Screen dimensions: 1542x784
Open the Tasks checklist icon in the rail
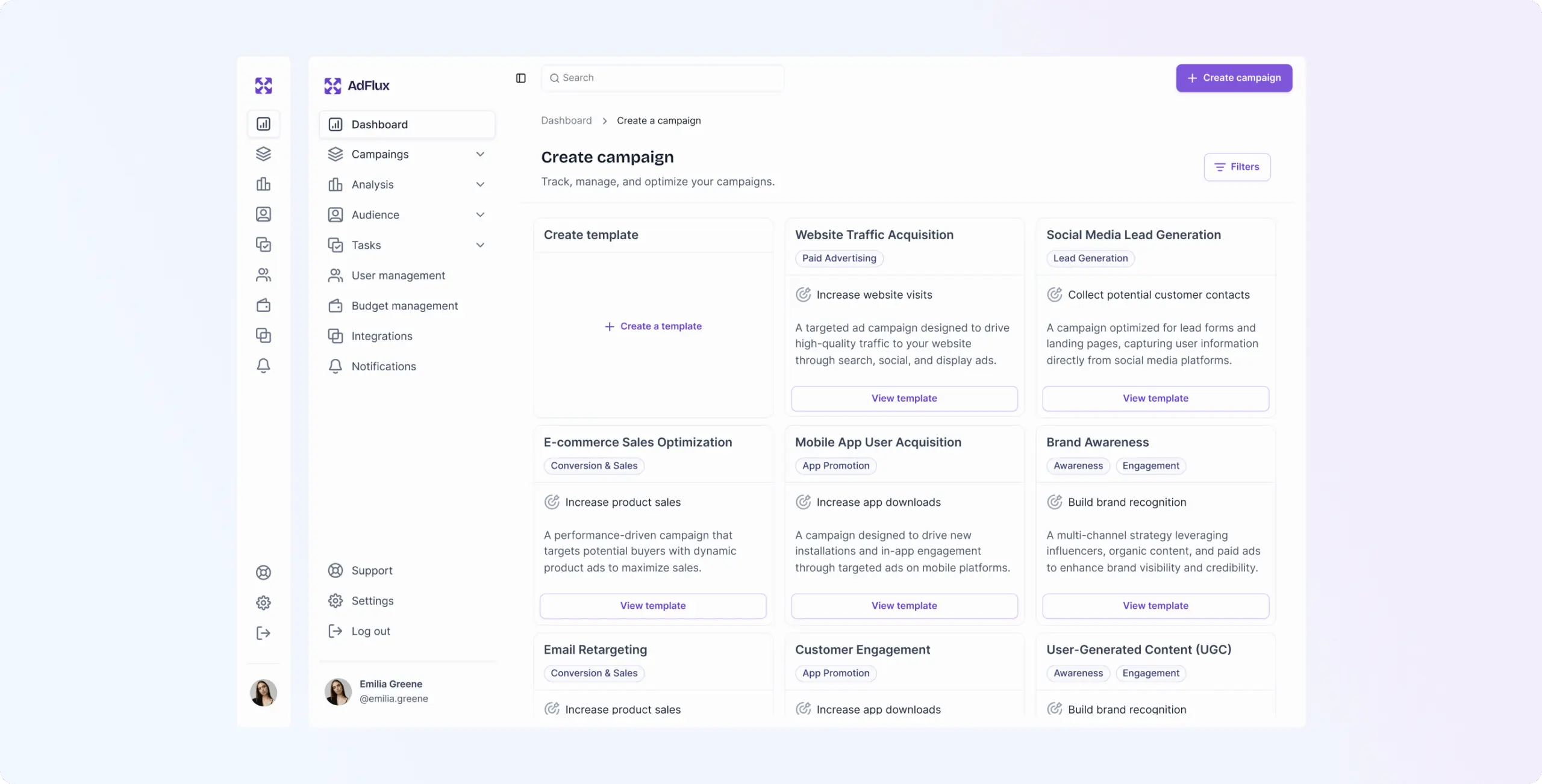click(x=263, y=244)
